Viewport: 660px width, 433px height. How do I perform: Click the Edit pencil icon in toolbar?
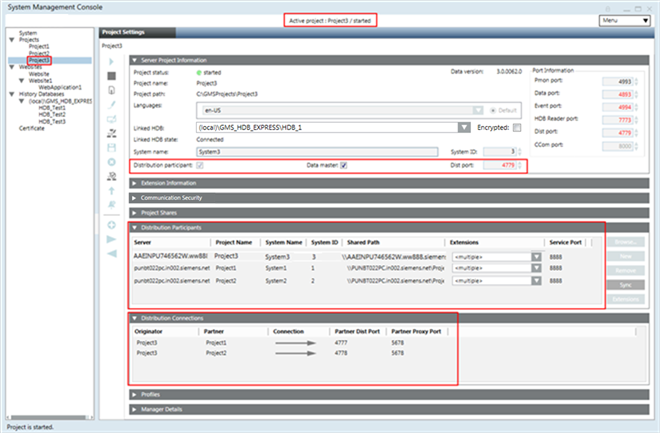point(110,103)
